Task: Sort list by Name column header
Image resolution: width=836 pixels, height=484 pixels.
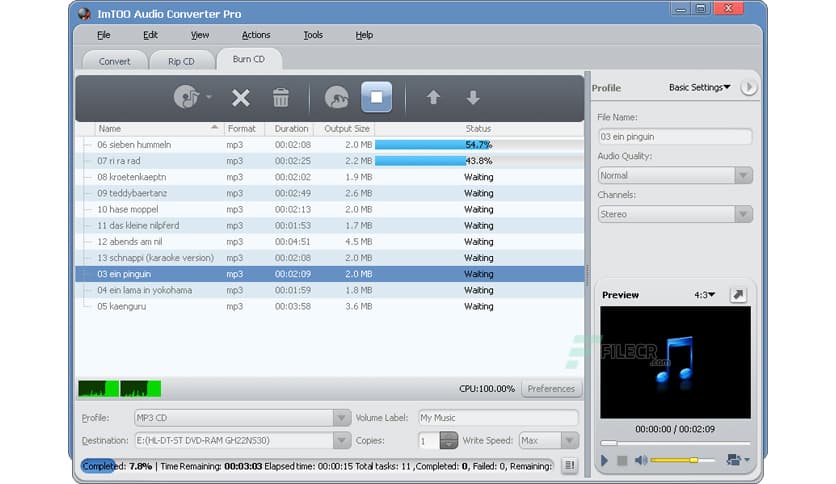Action: tap(159, 128)
